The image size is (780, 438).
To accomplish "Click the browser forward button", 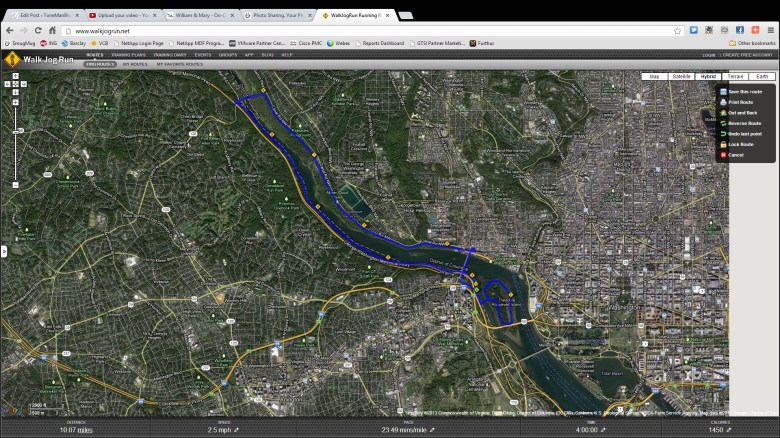I will [24, 30].
